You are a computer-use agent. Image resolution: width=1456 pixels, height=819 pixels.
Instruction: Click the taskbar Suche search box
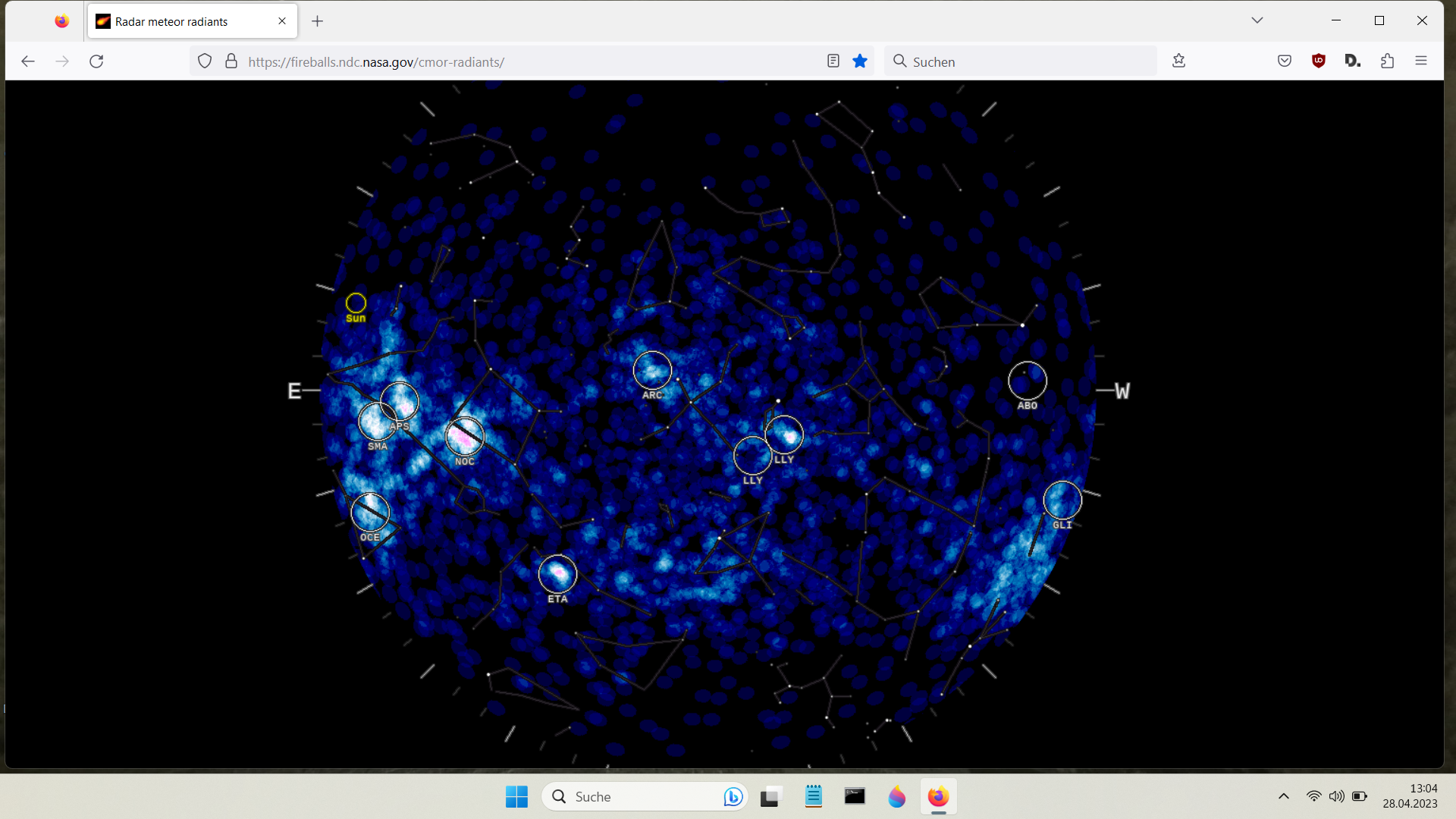click(x=645, y=796)
